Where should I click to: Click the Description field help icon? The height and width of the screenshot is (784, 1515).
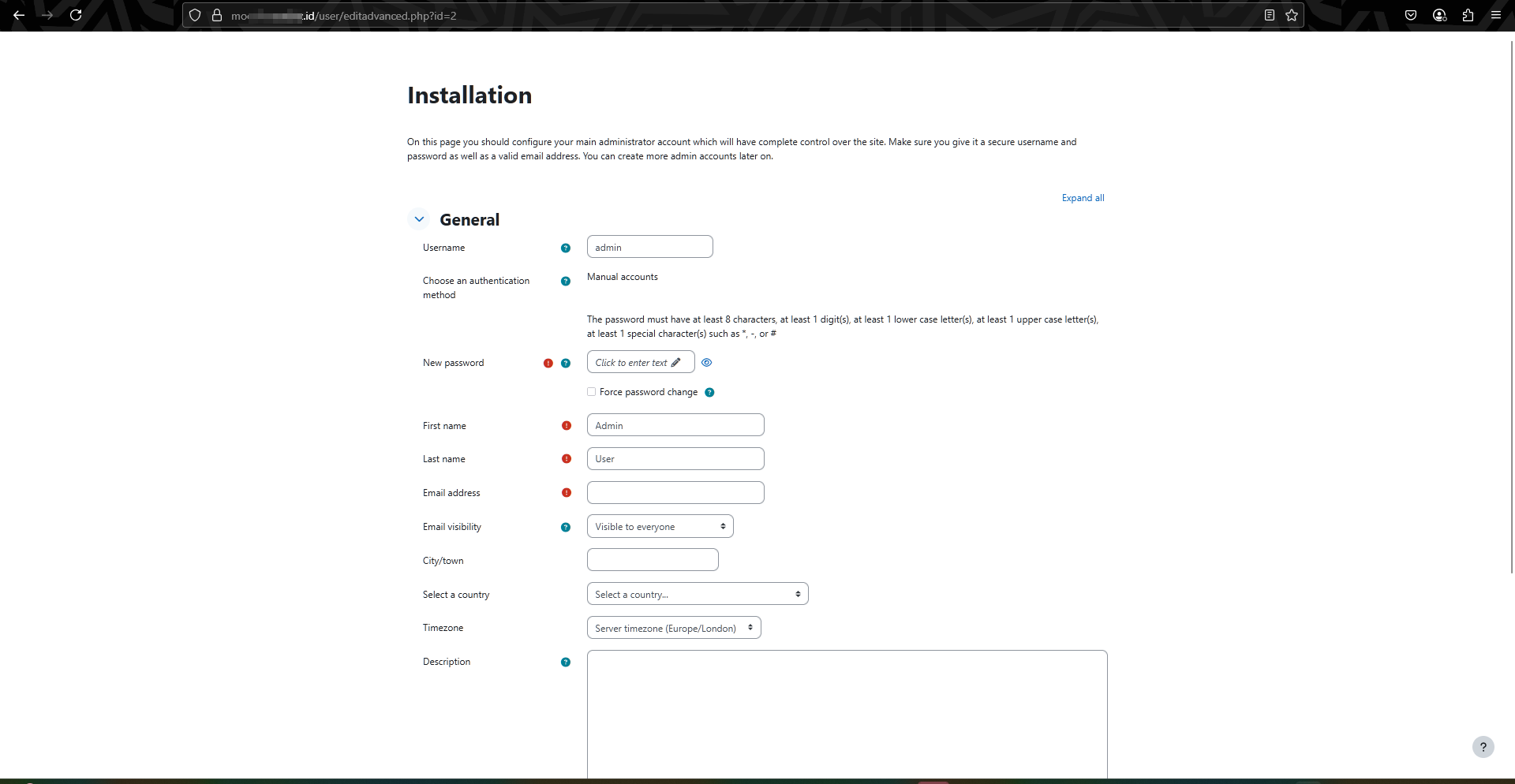[x=565, y=662]
